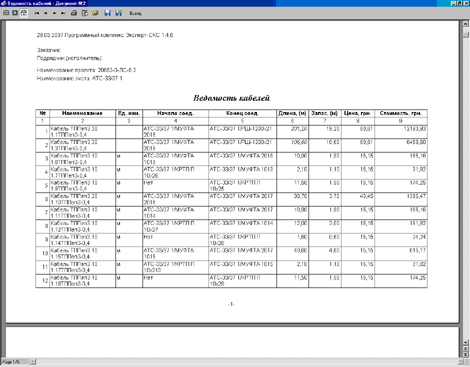
Task: Open the printer setup icon
Action: click(x=85, y=13)
